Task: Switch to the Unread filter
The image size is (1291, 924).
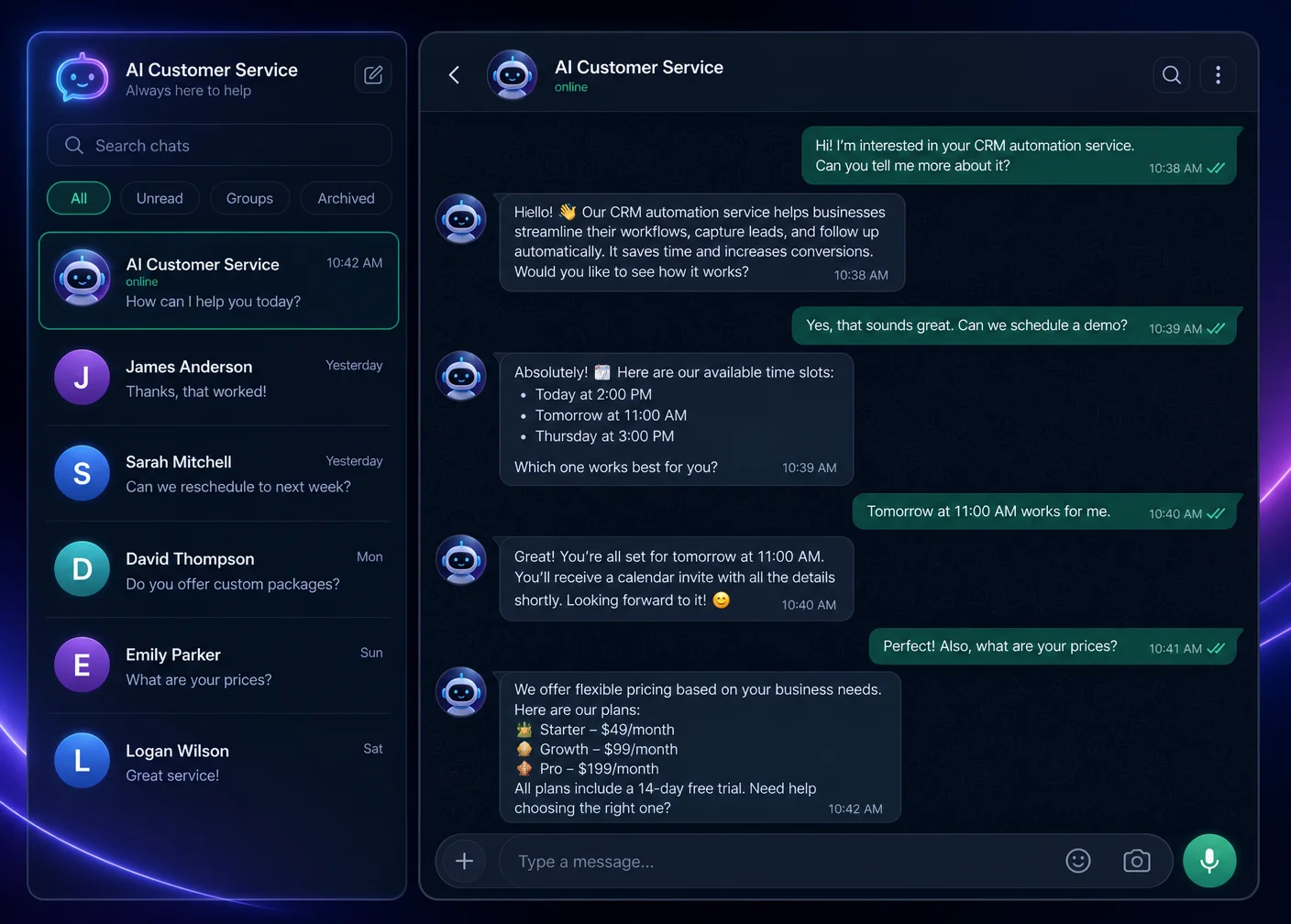Action: (160, 198)
